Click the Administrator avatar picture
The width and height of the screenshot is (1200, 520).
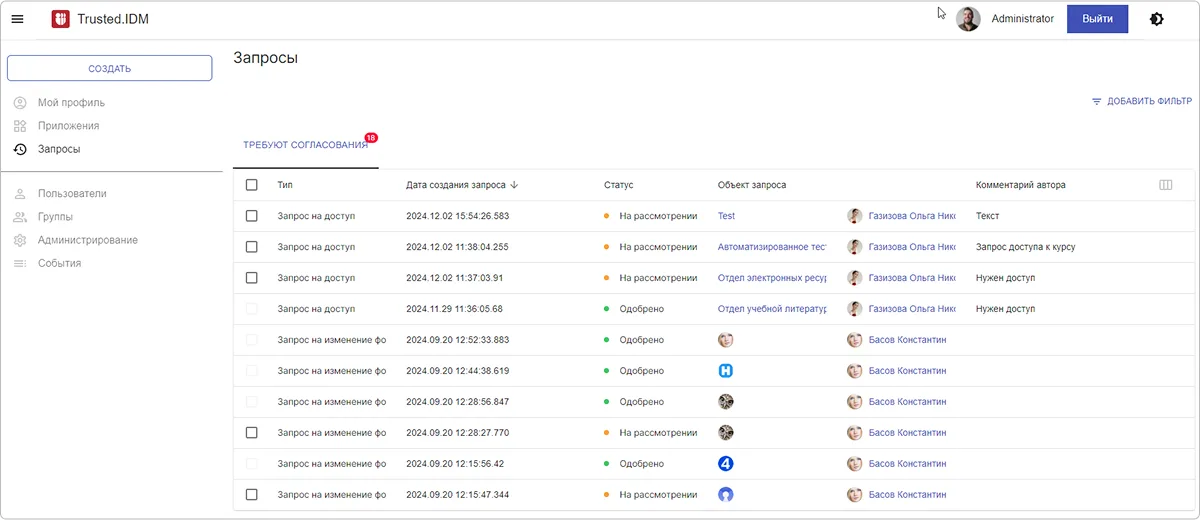(968, 19)
